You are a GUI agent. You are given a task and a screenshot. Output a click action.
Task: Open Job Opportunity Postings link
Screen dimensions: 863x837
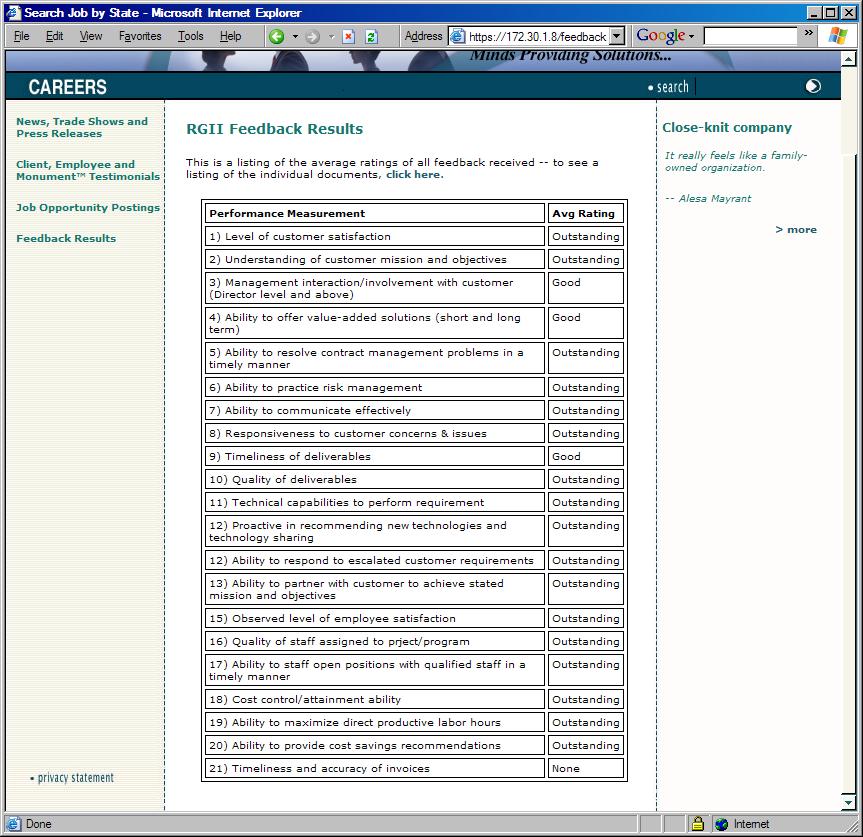click(88, 208)
